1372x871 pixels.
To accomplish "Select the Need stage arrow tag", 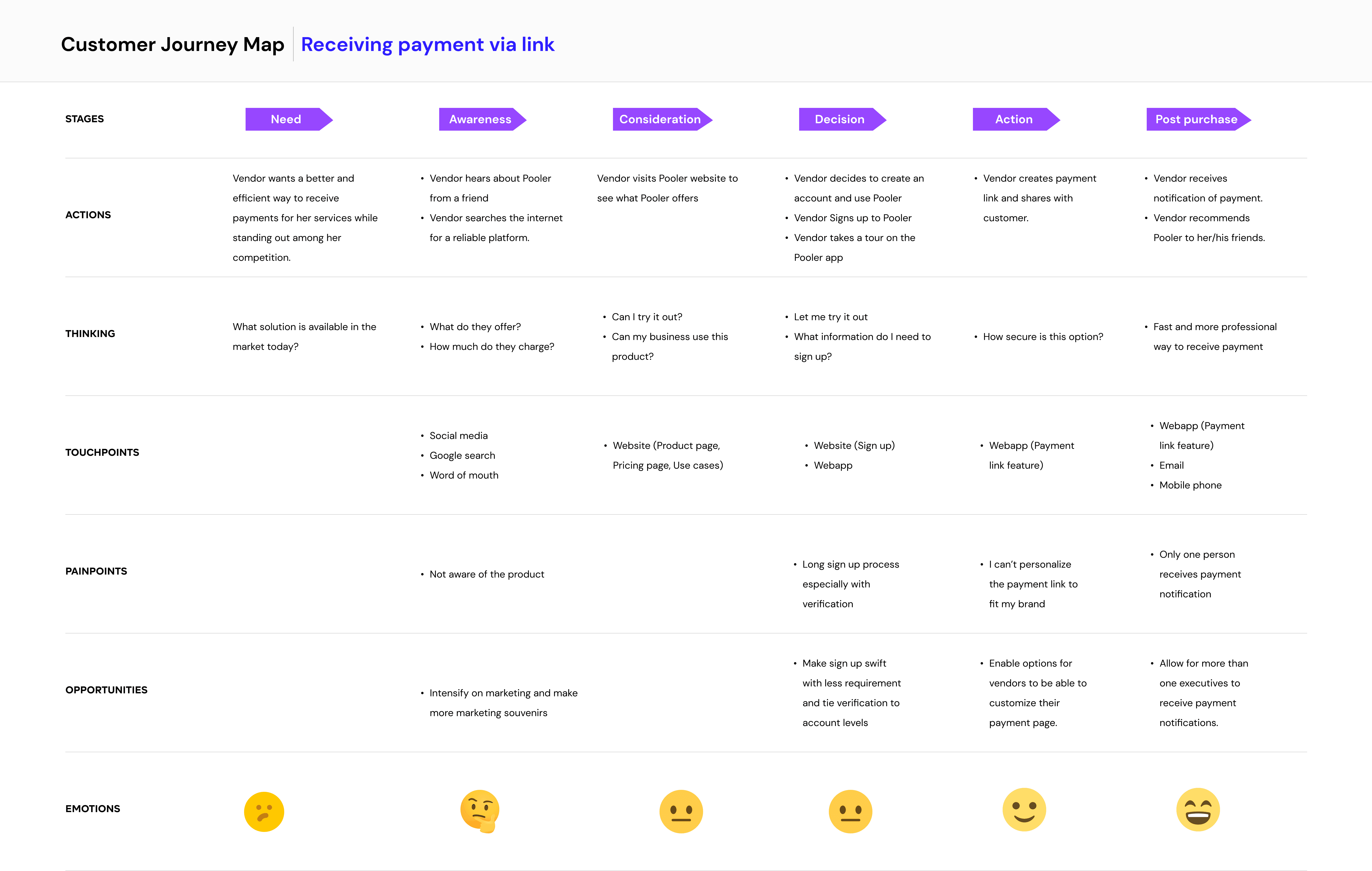I will coord(289,119).
